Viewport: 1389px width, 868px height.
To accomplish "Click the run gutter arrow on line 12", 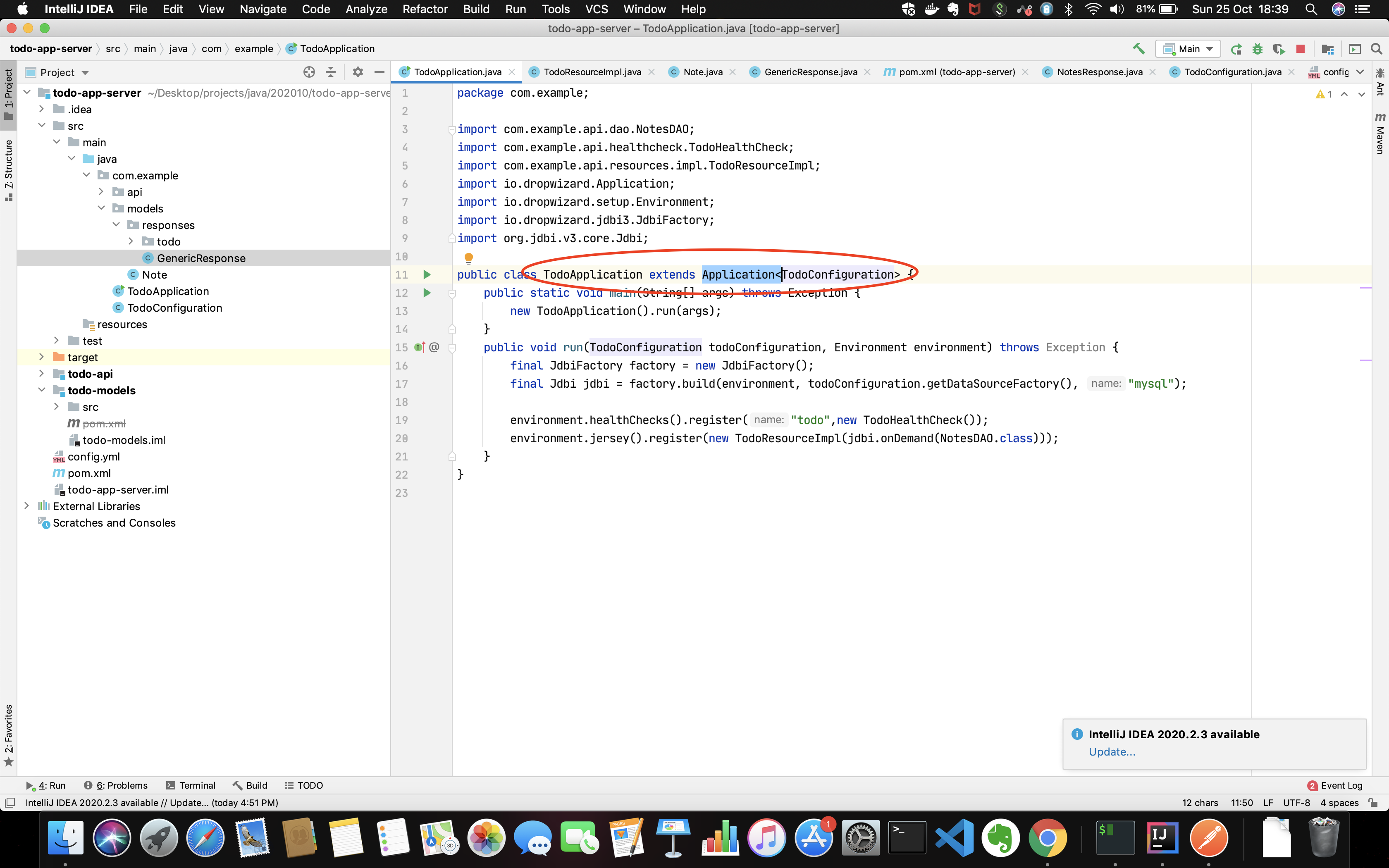I will [427, 293].
